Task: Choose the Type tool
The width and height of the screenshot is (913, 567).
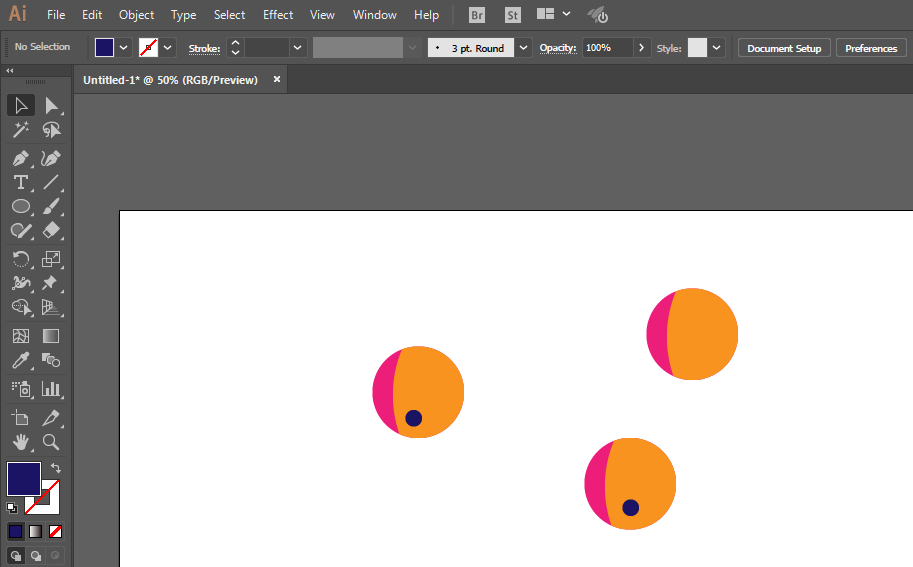Action: pyautogui.click(x=21, y=183)
